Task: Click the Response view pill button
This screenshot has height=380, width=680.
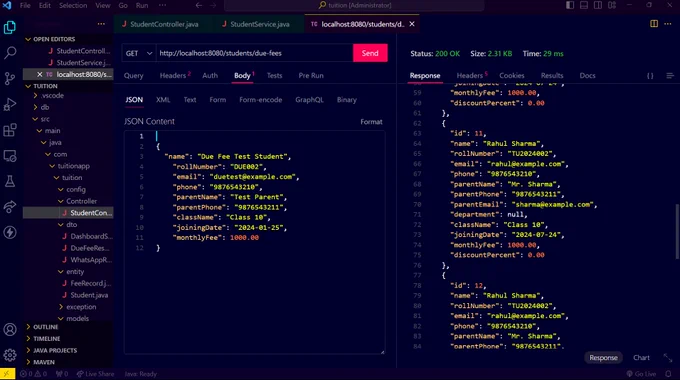Action: coord(603,358)
